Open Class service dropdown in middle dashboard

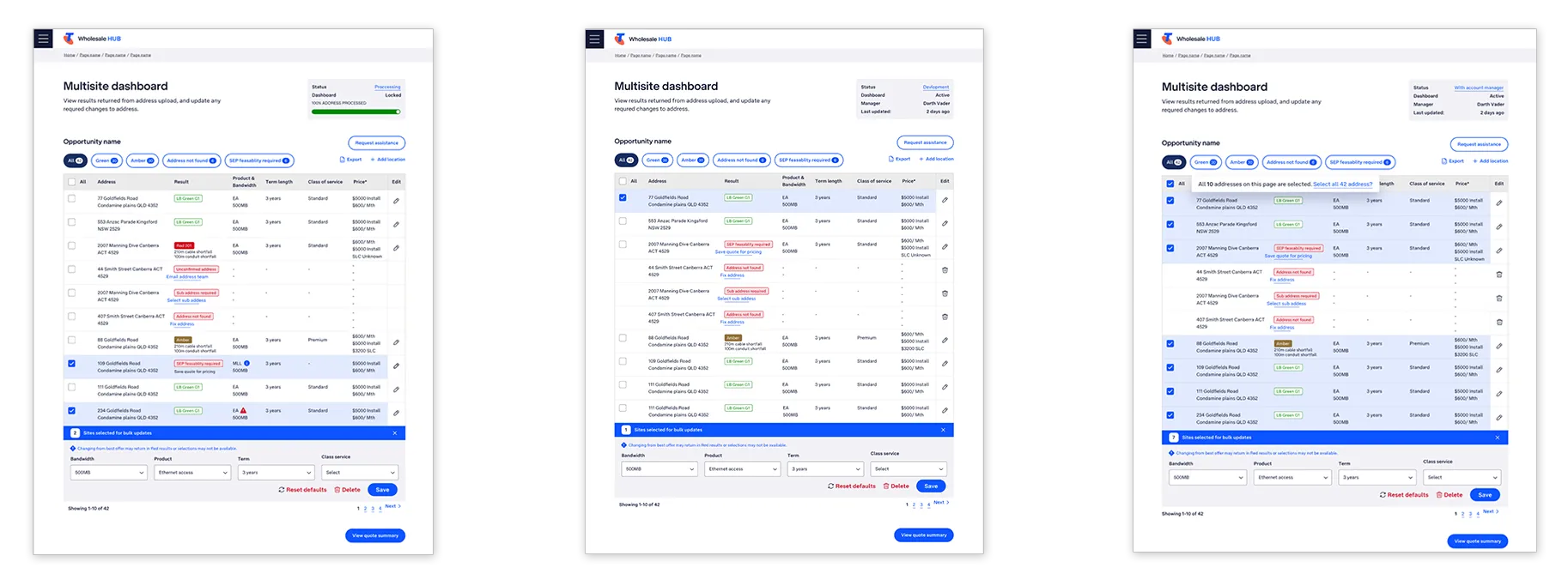tap(909, 469)
